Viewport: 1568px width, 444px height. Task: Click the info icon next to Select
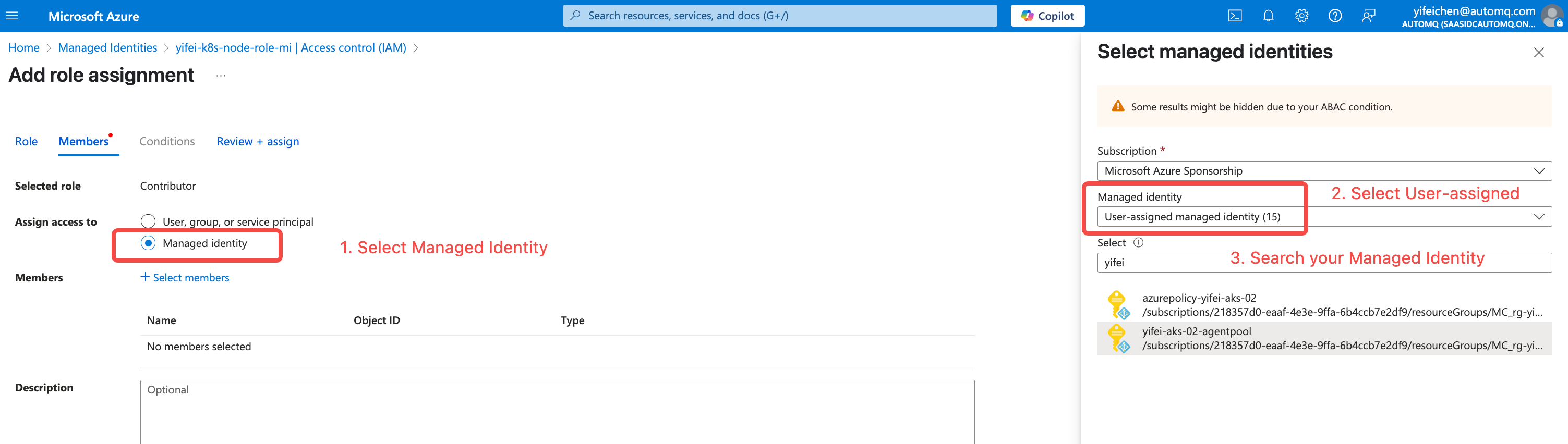click(x=1138, y=243)
